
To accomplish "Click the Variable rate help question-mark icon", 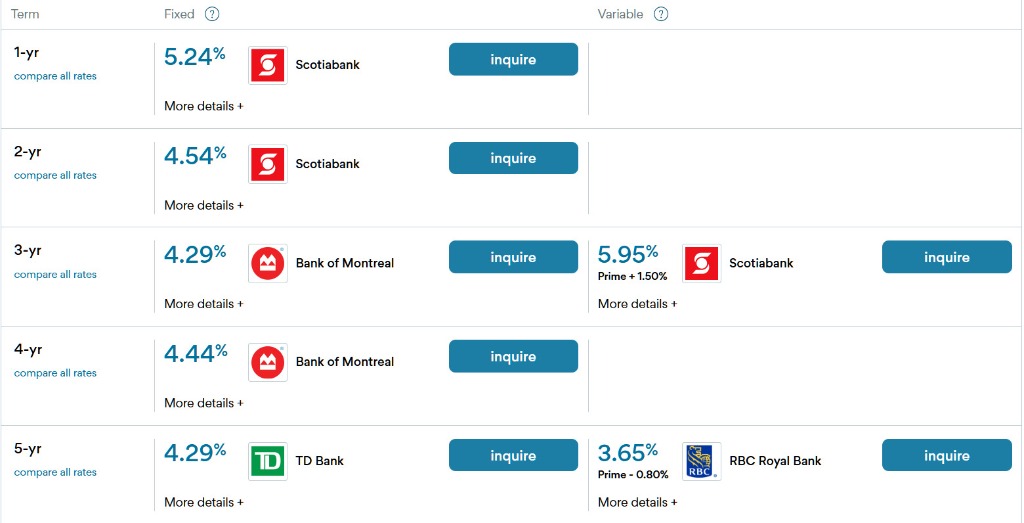I will click(660, 14).
